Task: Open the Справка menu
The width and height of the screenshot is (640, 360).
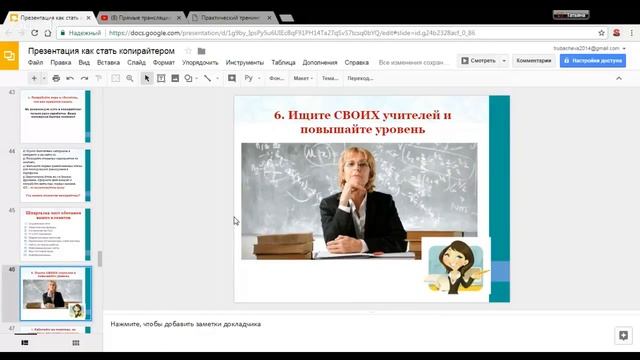Action: tap(357, 62)
